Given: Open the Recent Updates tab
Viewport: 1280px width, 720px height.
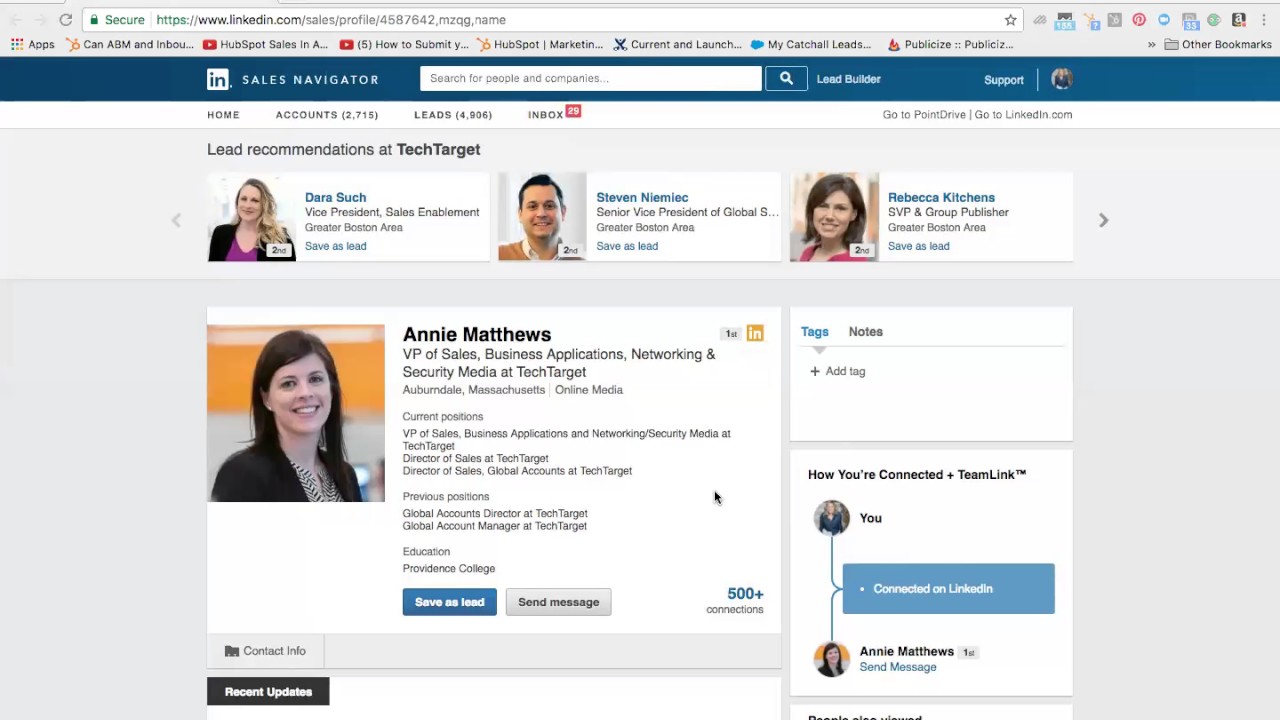Looking at the screenshot, I should tap(268, 692).
